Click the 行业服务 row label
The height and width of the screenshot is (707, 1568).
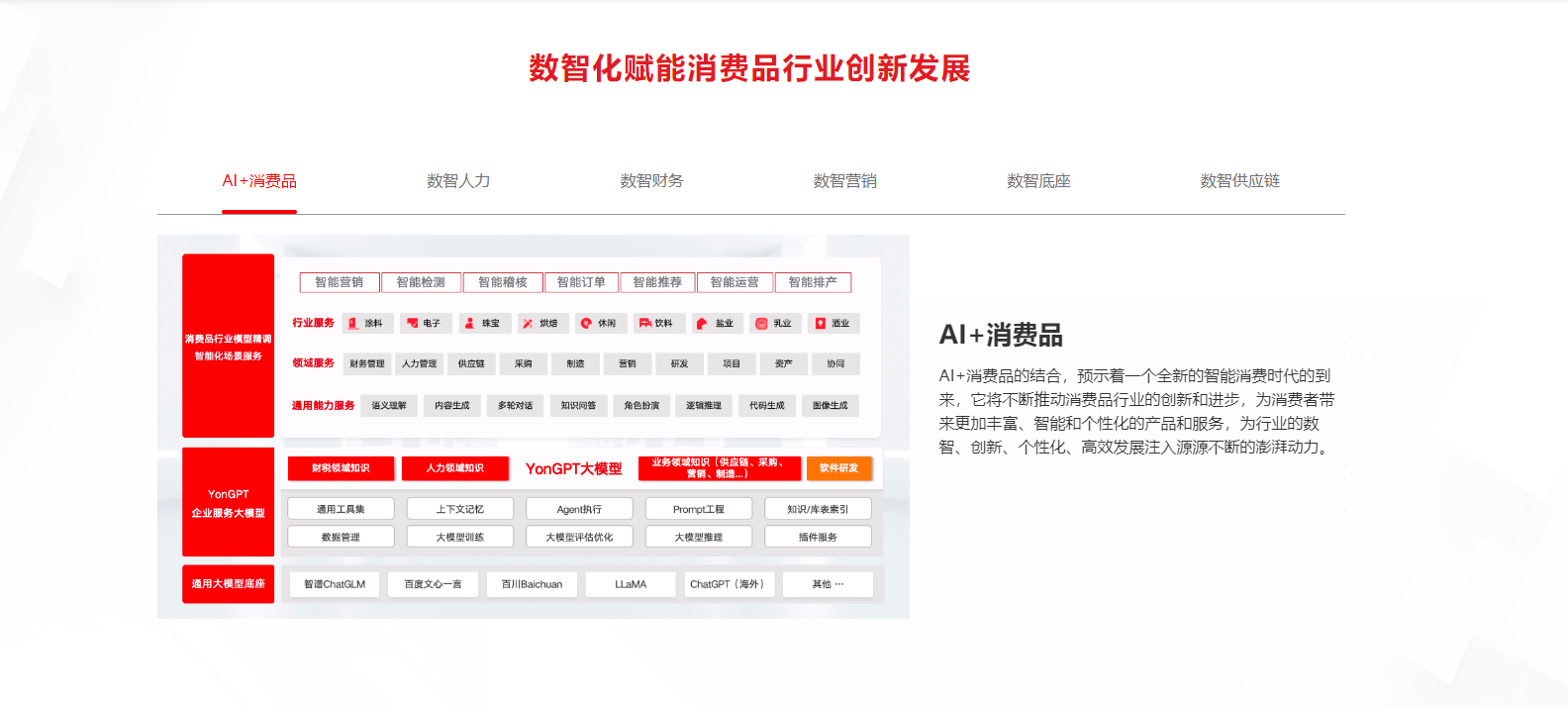pos(314,323)
